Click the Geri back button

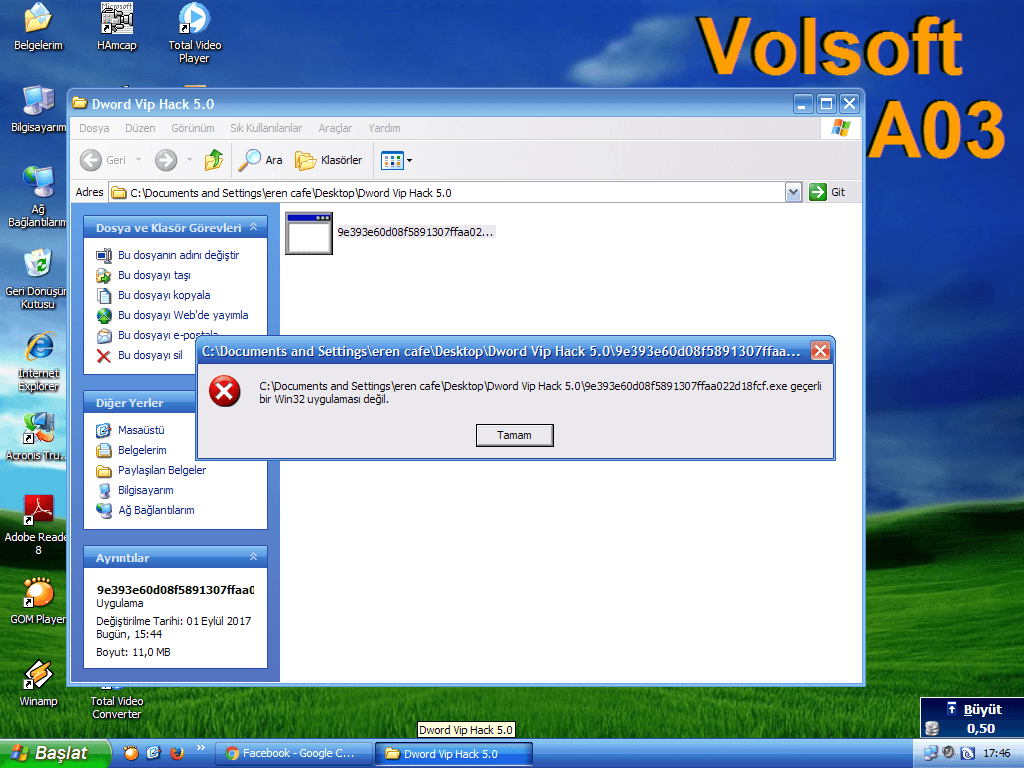click(103, 160)
